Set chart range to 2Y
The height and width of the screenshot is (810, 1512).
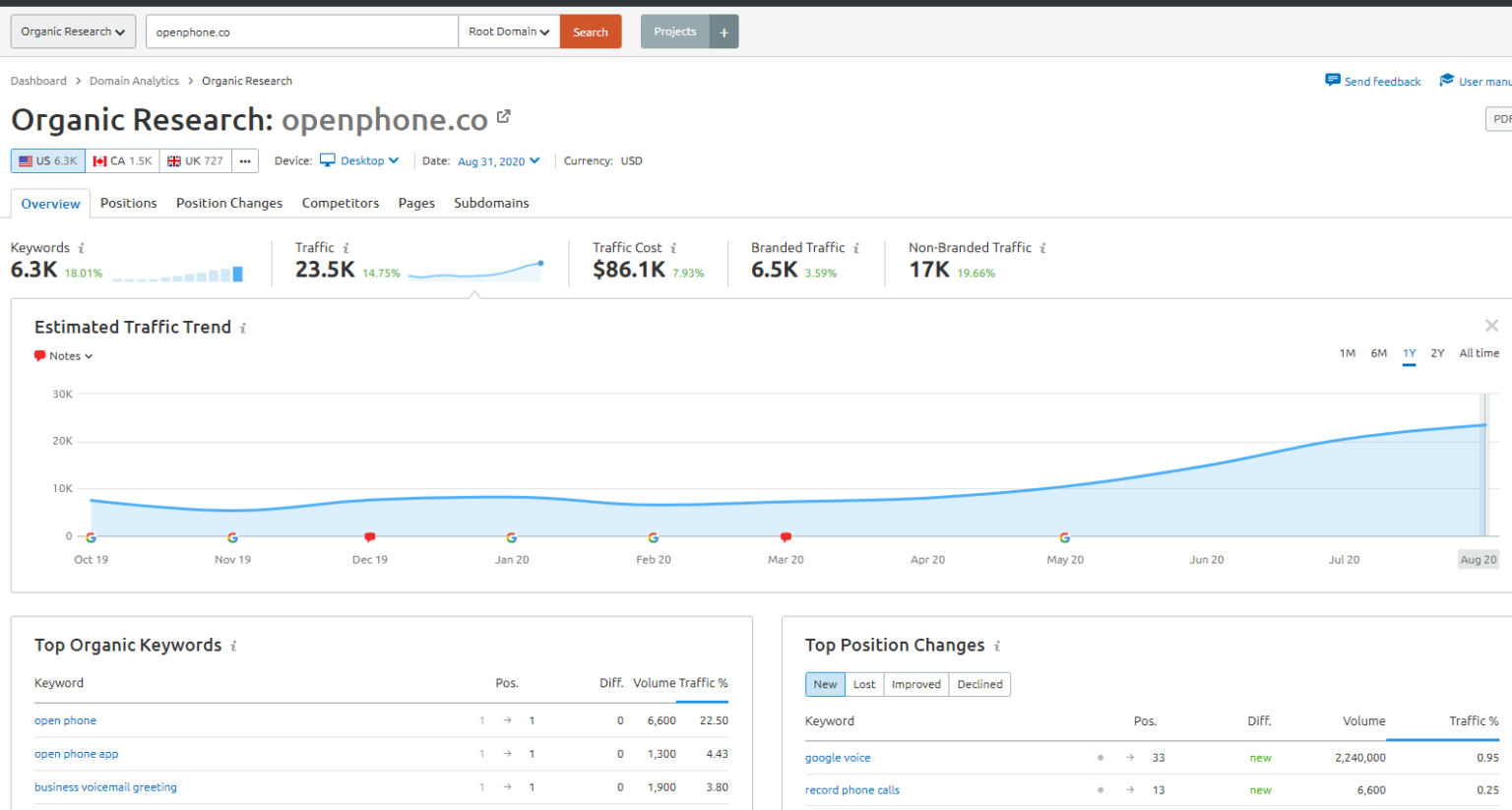(x=1437, y=353)
